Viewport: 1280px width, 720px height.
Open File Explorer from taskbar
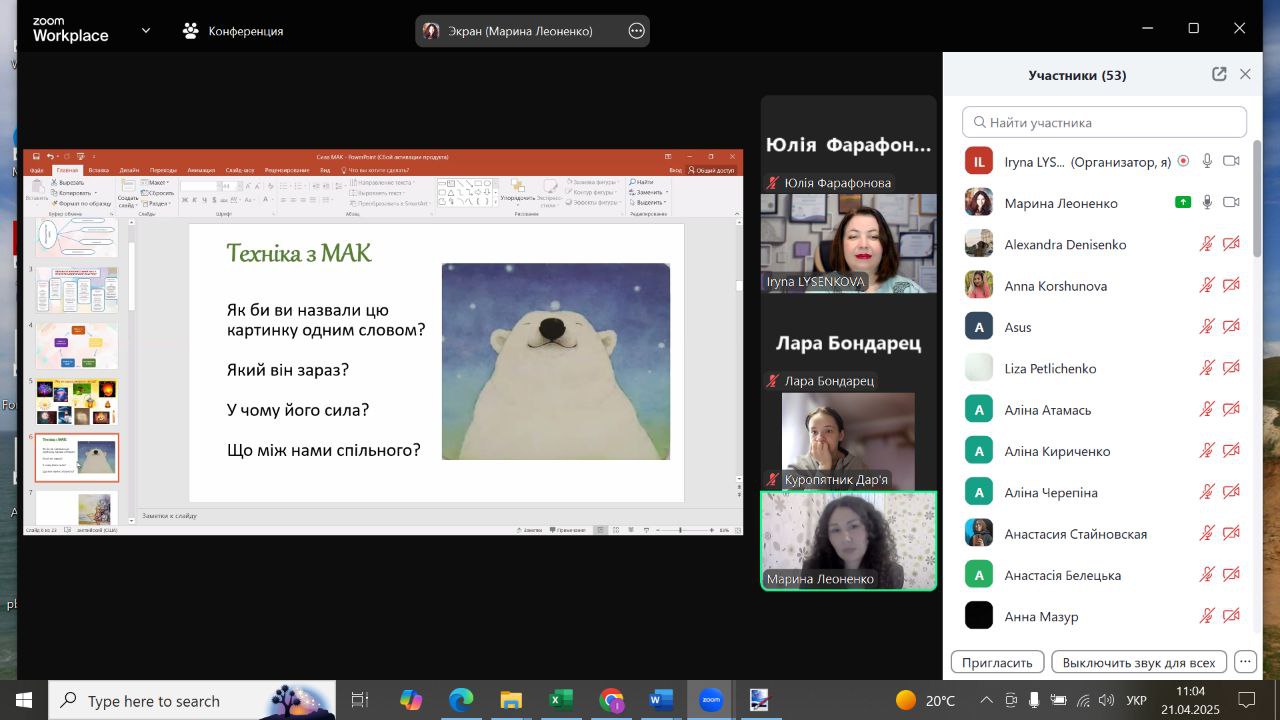(x=511, y=700)
